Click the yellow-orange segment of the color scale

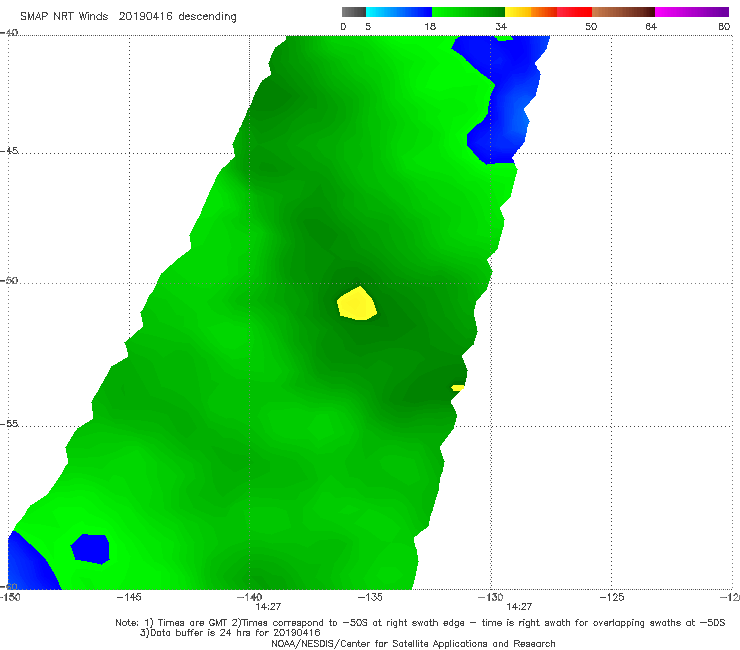pos(530,12)
